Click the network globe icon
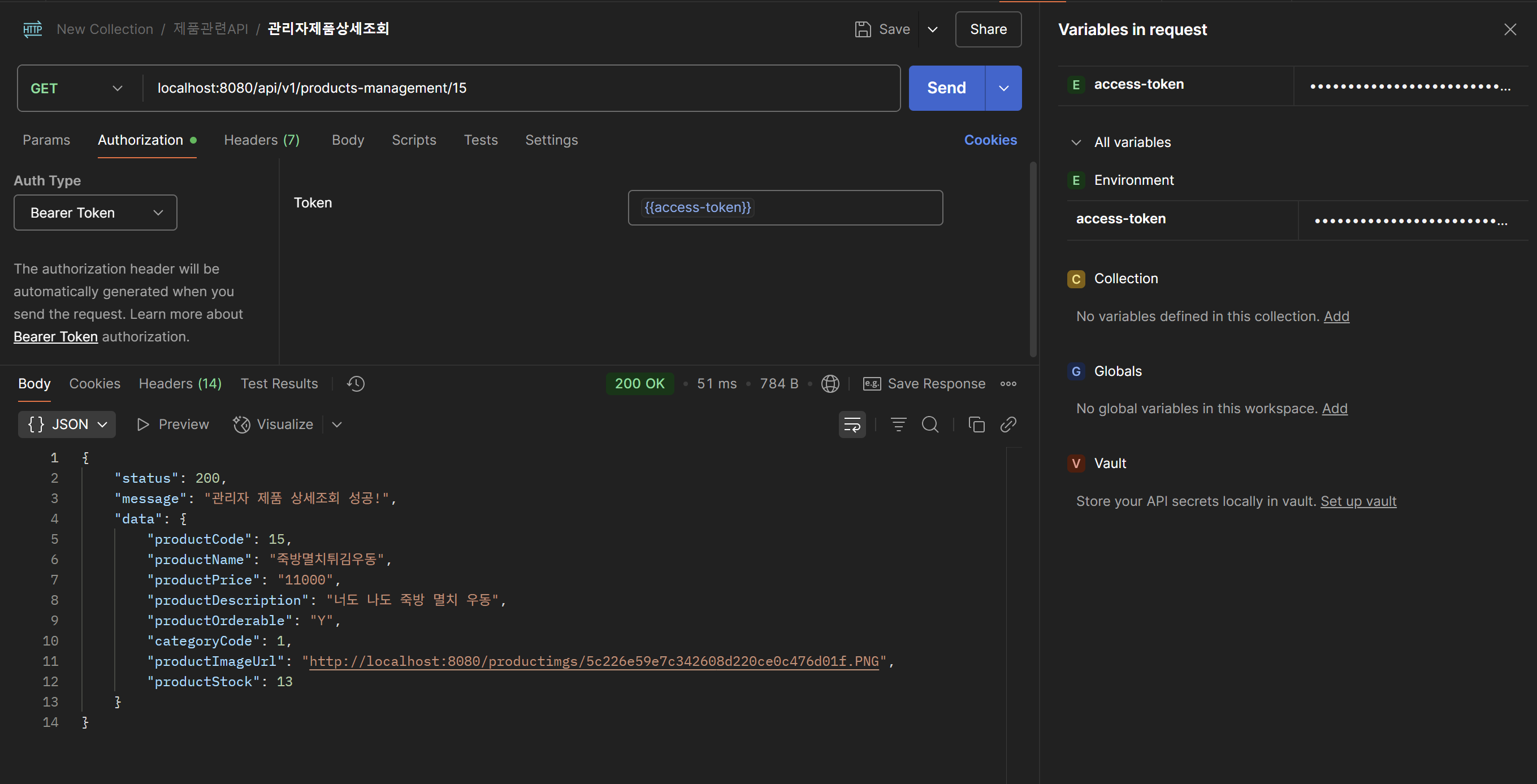 (830, 384)
